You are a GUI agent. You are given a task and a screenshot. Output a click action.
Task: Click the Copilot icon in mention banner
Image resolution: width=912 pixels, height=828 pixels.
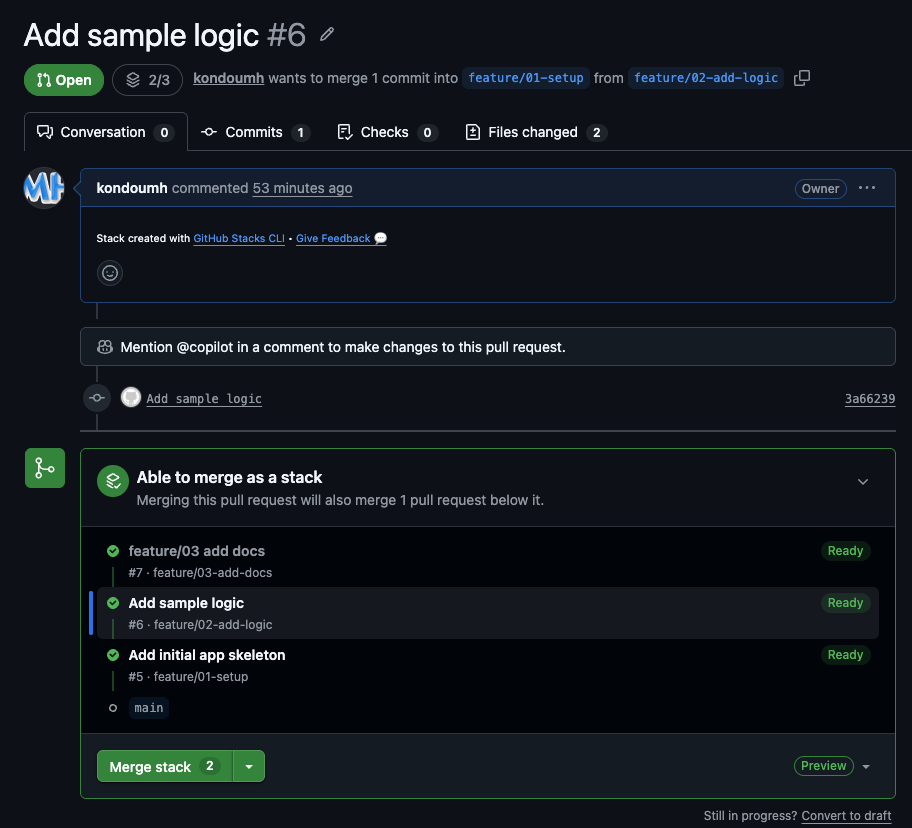point(105,347)
